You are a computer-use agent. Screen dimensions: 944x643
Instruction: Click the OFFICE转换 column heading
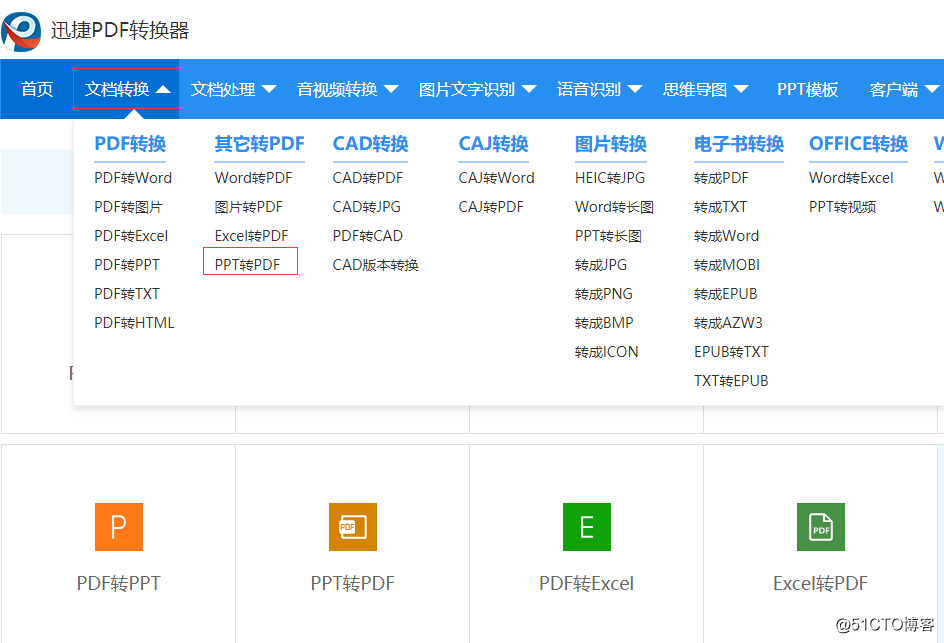859,144
